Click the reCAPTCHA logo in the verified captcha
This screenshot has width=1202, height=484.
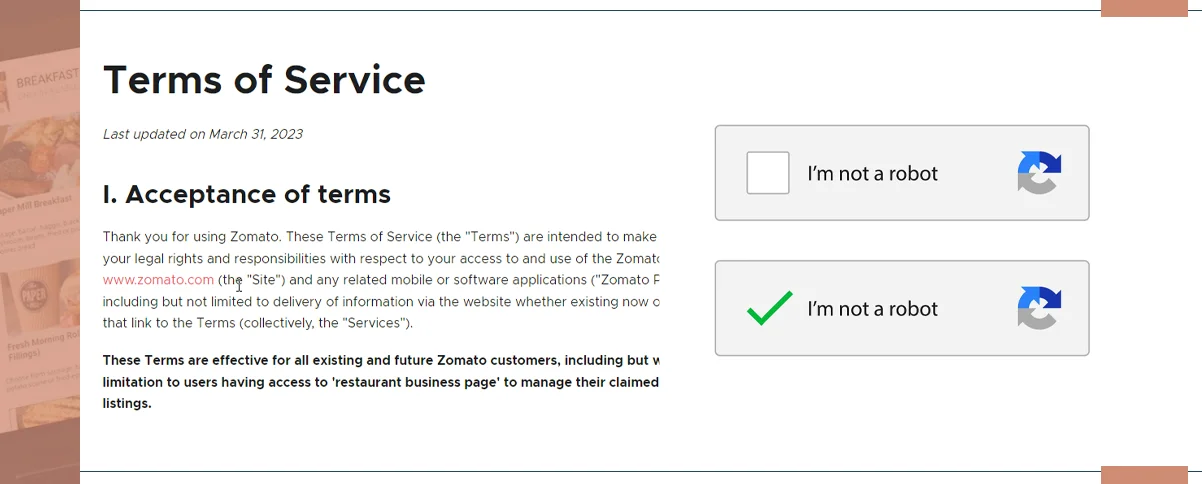pyautogui.click(x=1039, y=308)
